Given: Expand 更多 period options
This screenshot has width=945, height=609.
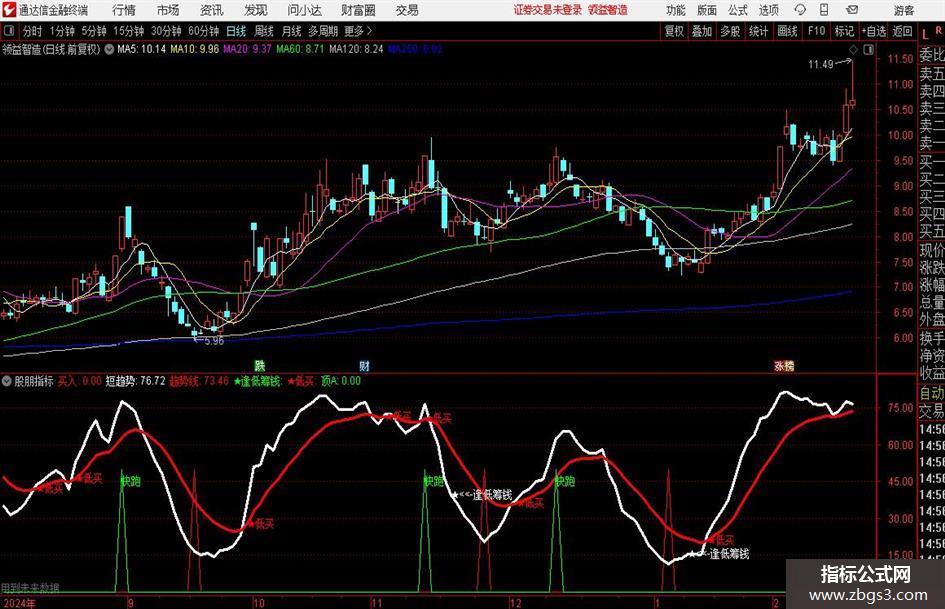Looking at the screenshot, I should coord(358,31).
